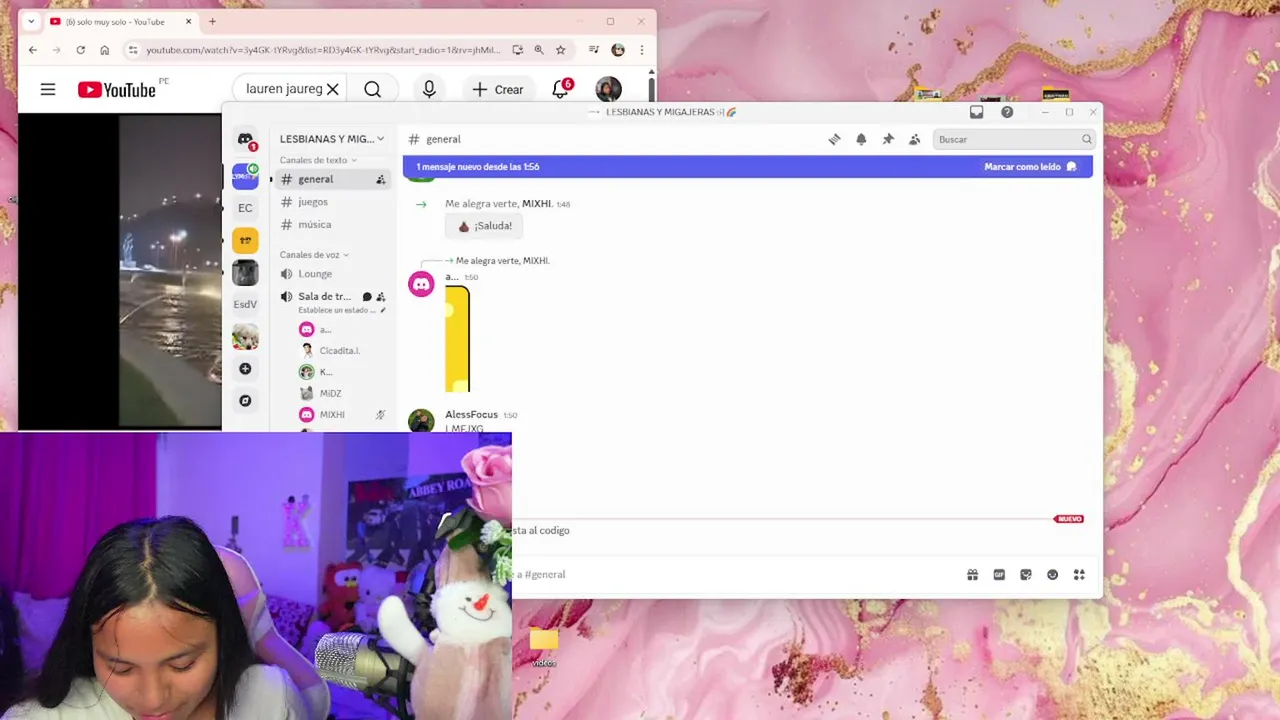Open the gift icon in message bar
The height and width of the screenshot is (720, 1280).
click(972, 575)
